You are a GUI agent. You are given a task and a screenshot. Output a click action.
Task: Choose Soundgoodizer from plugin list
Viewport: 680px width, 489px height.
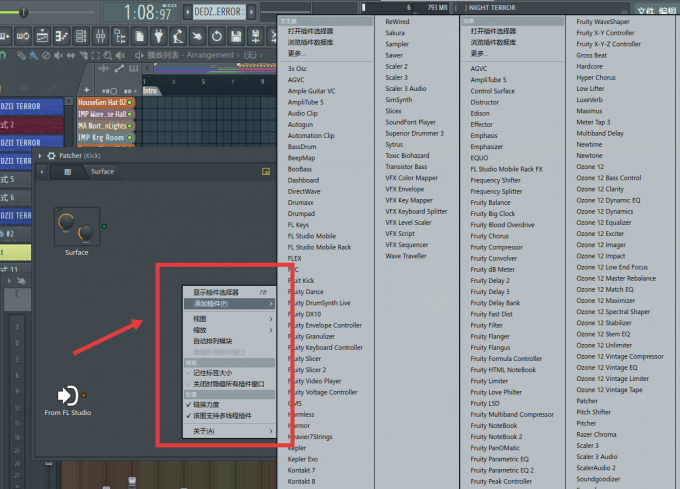click(598, 479)
